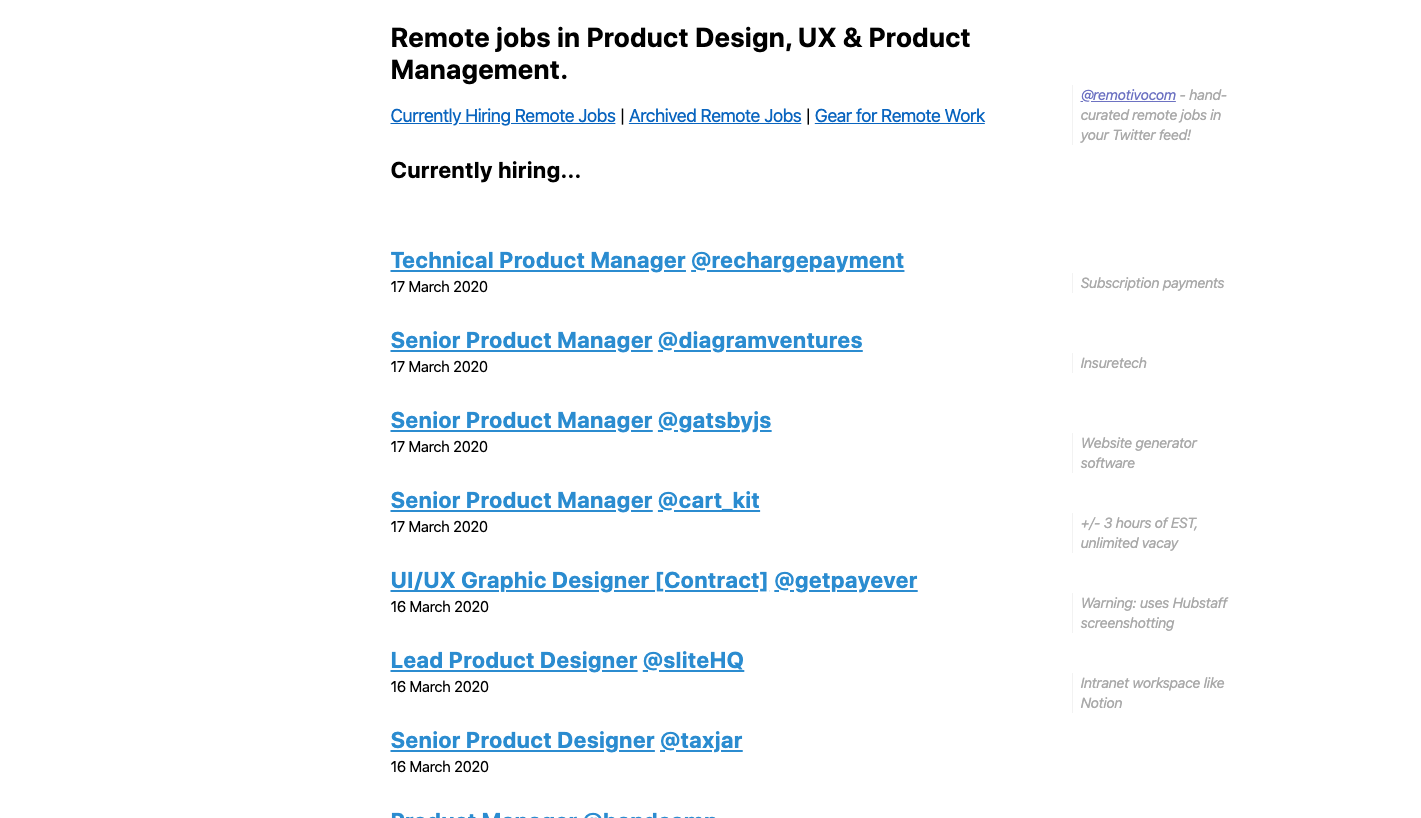The height and width of the screenshot is (818, 1421).
Task: Click 'Intranet workspace like Notion' note
Action: coord(1152,693)
